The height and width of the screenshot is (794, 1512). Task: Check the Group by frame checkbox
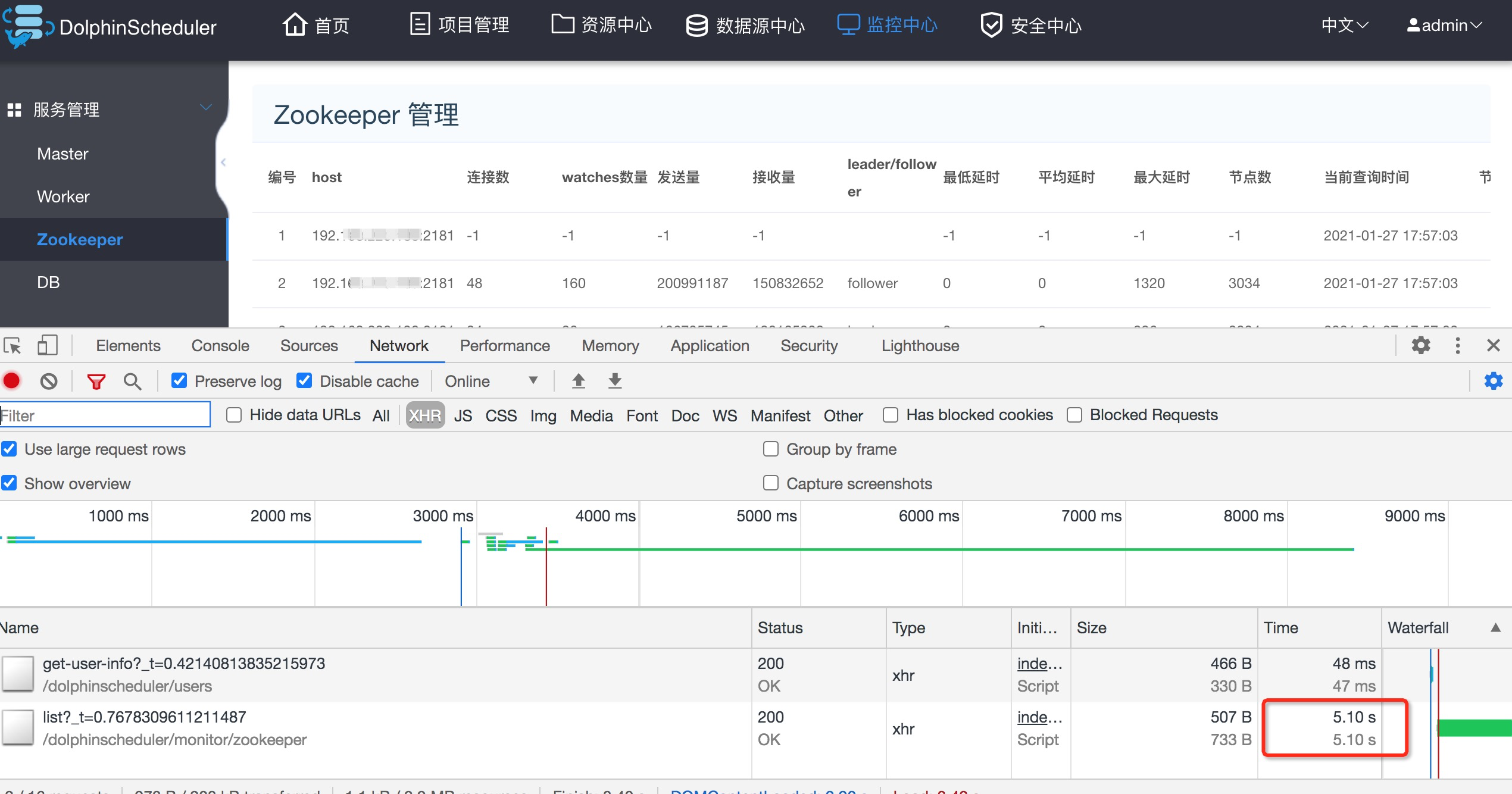(771, 449)
